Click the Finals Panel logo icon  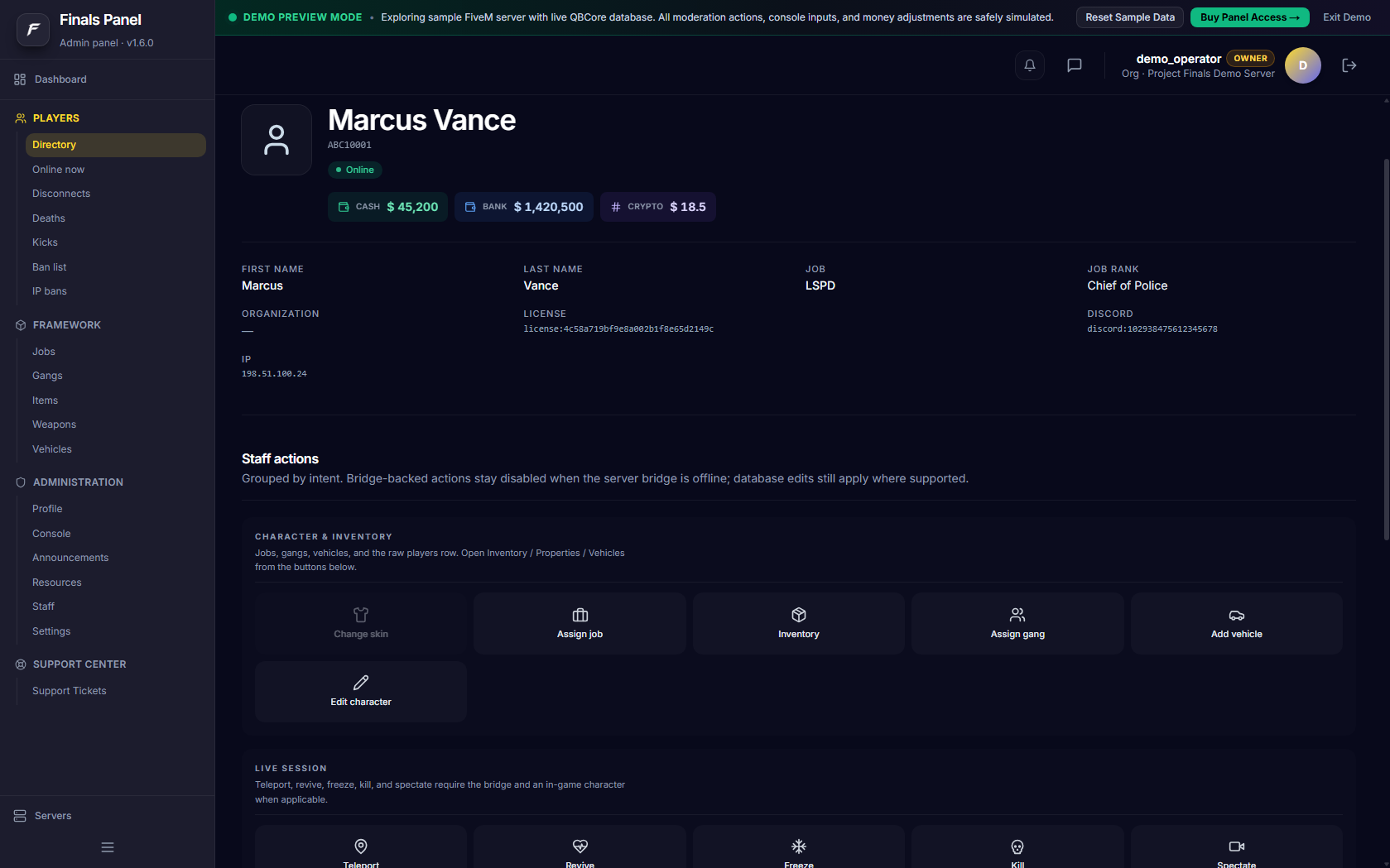click(33, 30)
